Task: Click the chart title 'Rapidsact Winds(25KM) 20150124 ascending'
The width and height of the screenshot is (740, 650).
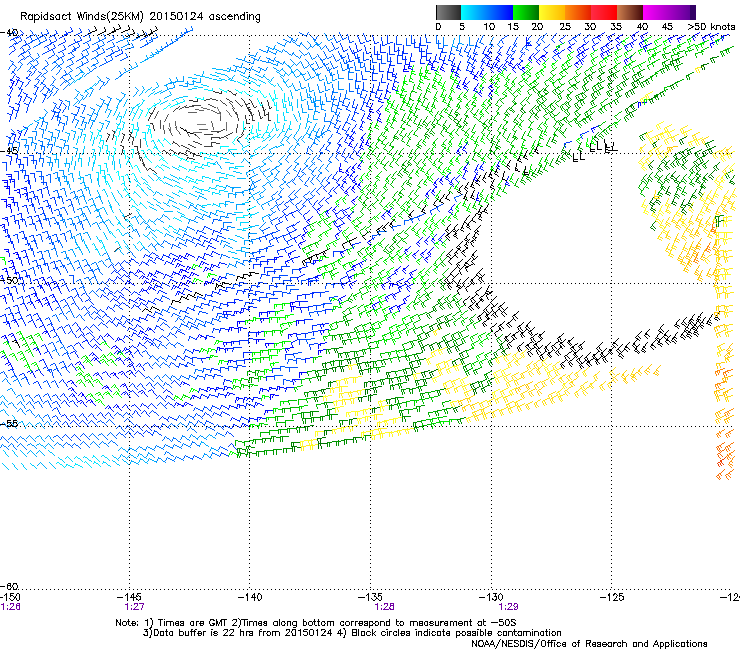Action: [x=140, y=16]
